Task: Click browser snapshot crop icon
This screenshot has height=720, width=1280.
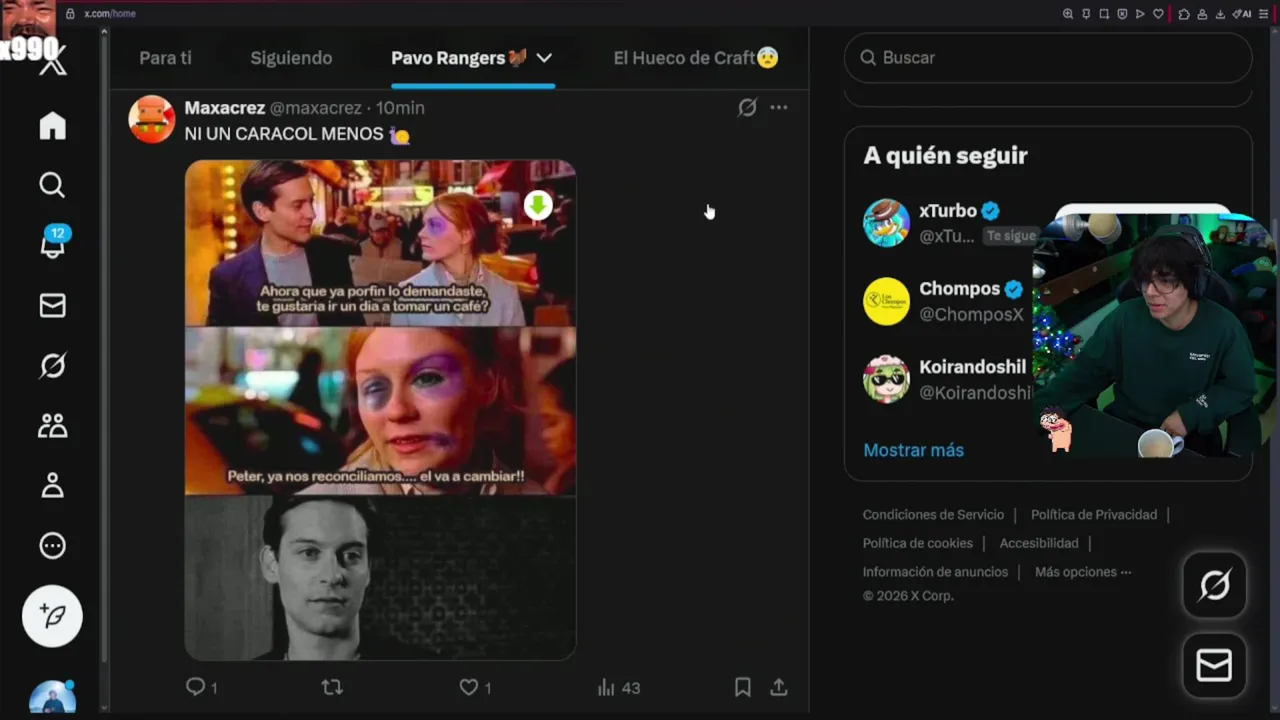Action: point(1104,14)
